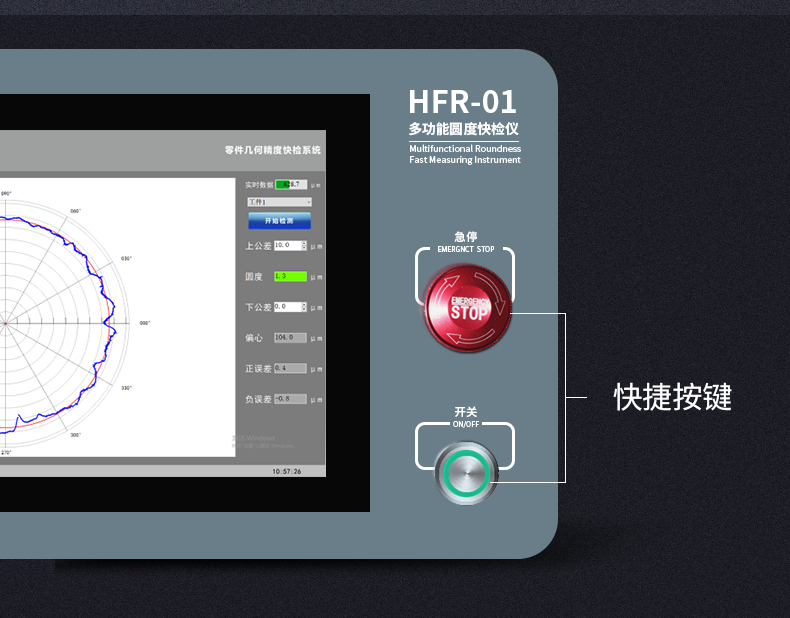Click the 正误差 positive error value field

pyautogui.click(x=290, y=369)
